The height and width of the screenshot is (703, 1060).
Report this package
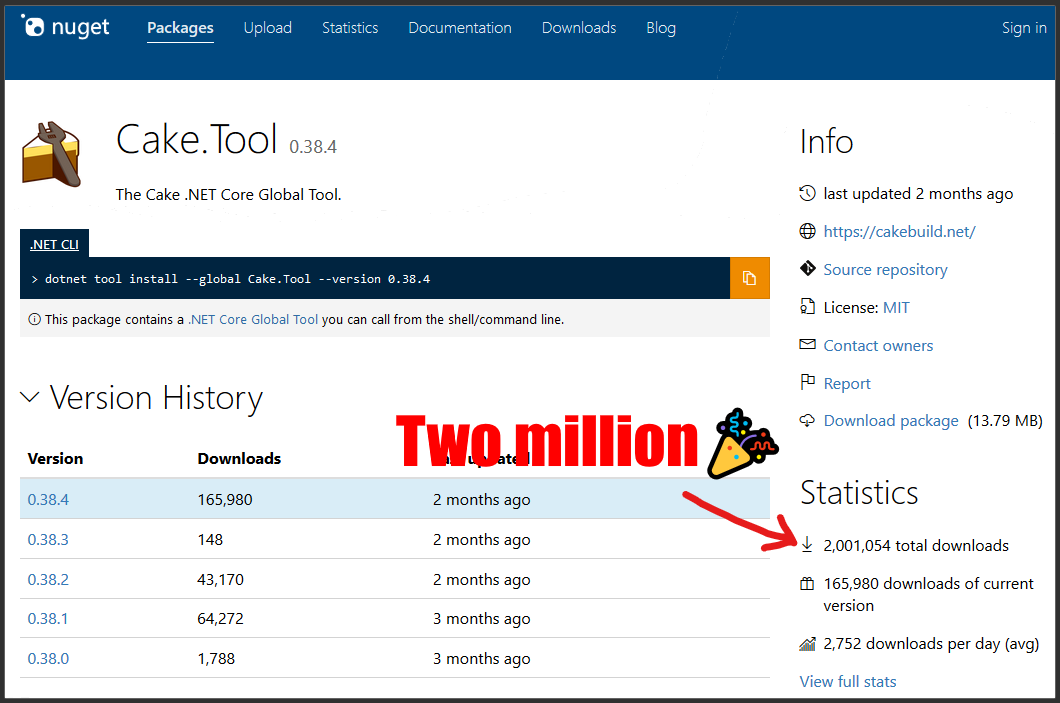(x=847, y=383)
